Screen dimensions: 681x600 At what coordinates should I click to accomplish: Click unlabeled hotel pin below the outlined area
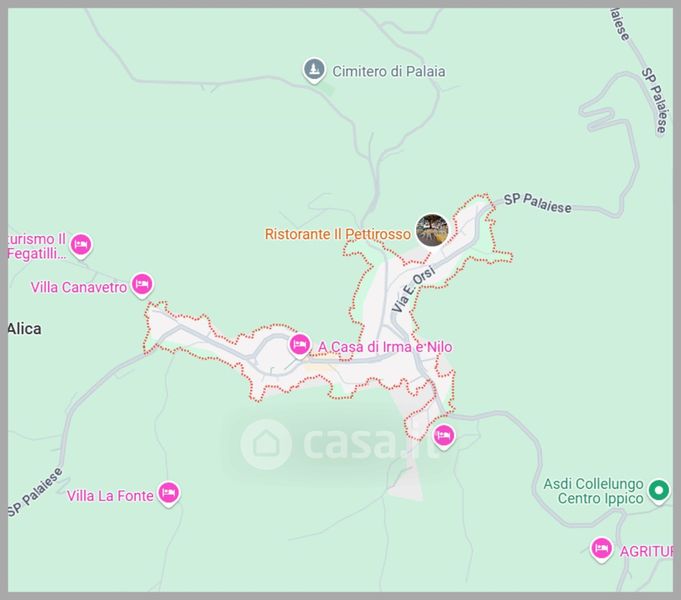coord(443,436)
